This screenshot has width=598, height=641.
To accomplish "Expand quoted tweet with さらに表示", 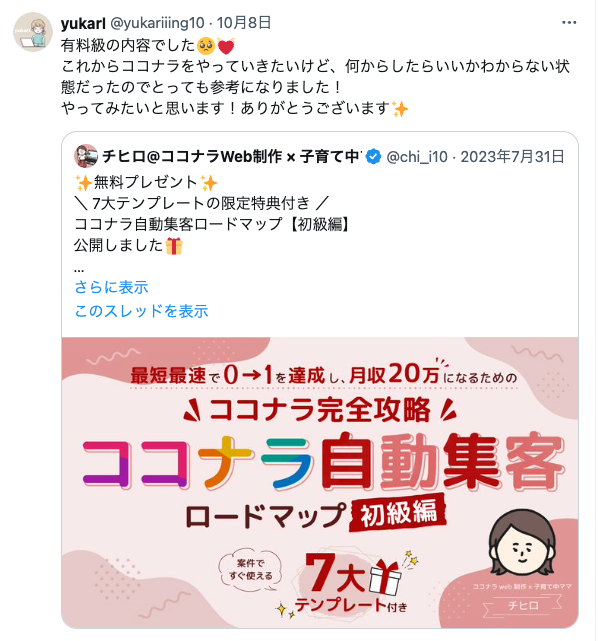I will (x=111, y=287).
